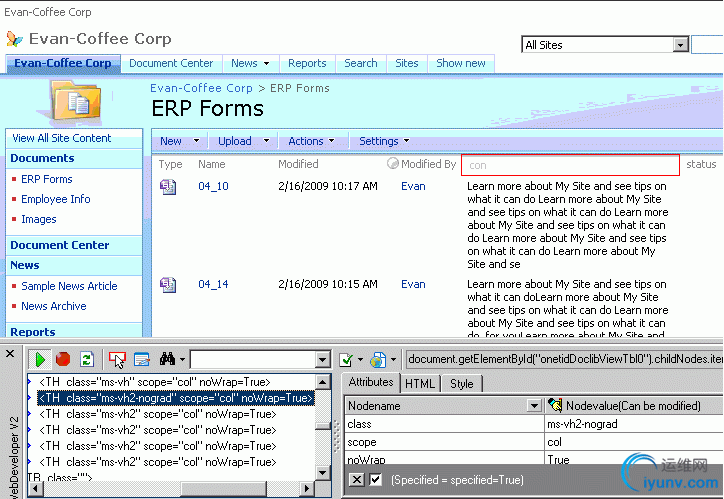Image resolution: width=724 pixels, height=499 pixels.
Task: Click the binoculars find icon
Action: [x=167, y=359]
